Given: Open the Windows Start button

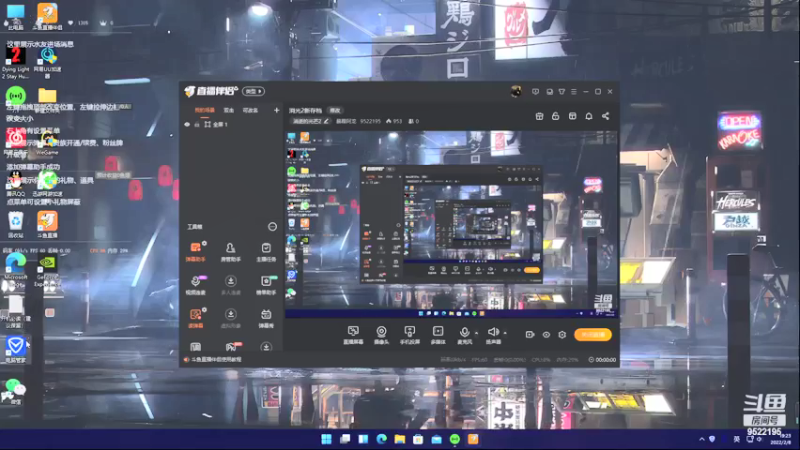Looking at the screenshot, I should click(x=327, y=439).
